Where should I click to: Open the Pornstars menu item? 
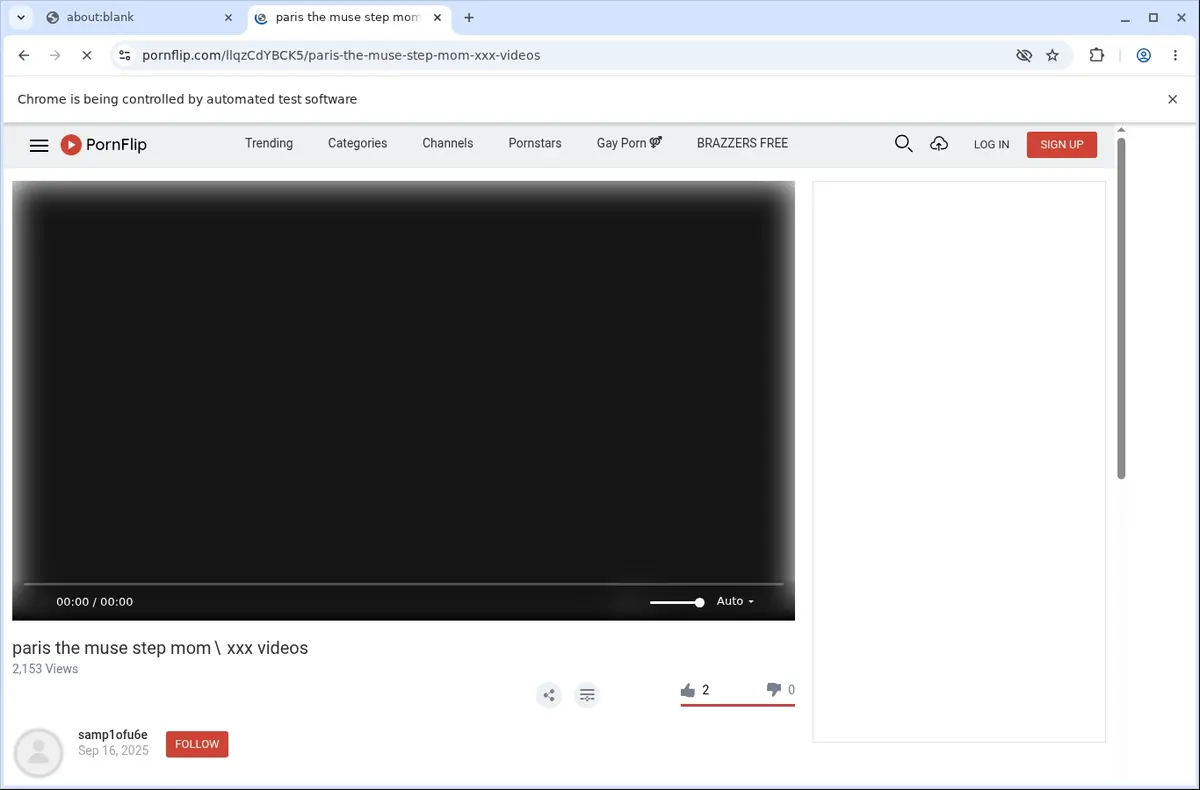[535, 143]
